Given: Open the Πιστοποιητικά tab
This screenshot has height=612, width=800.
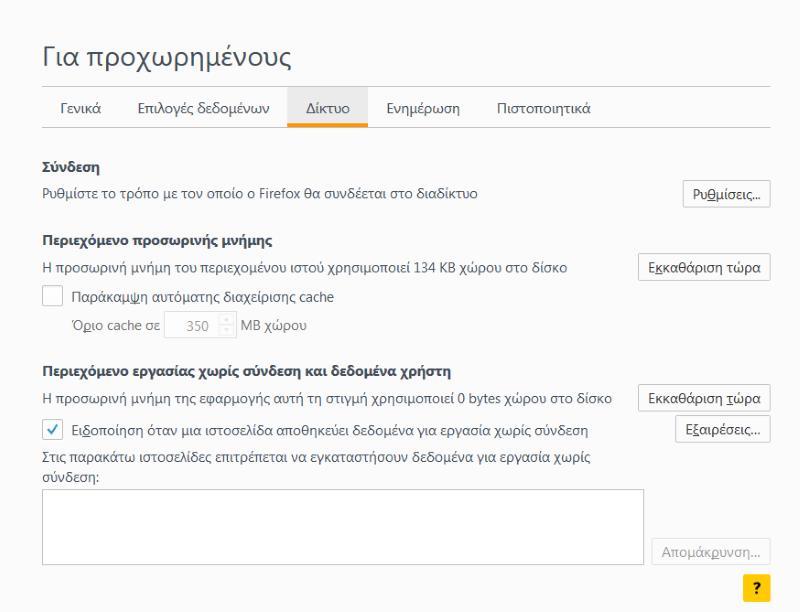Looking at the screenshot, I should (543, 109).
